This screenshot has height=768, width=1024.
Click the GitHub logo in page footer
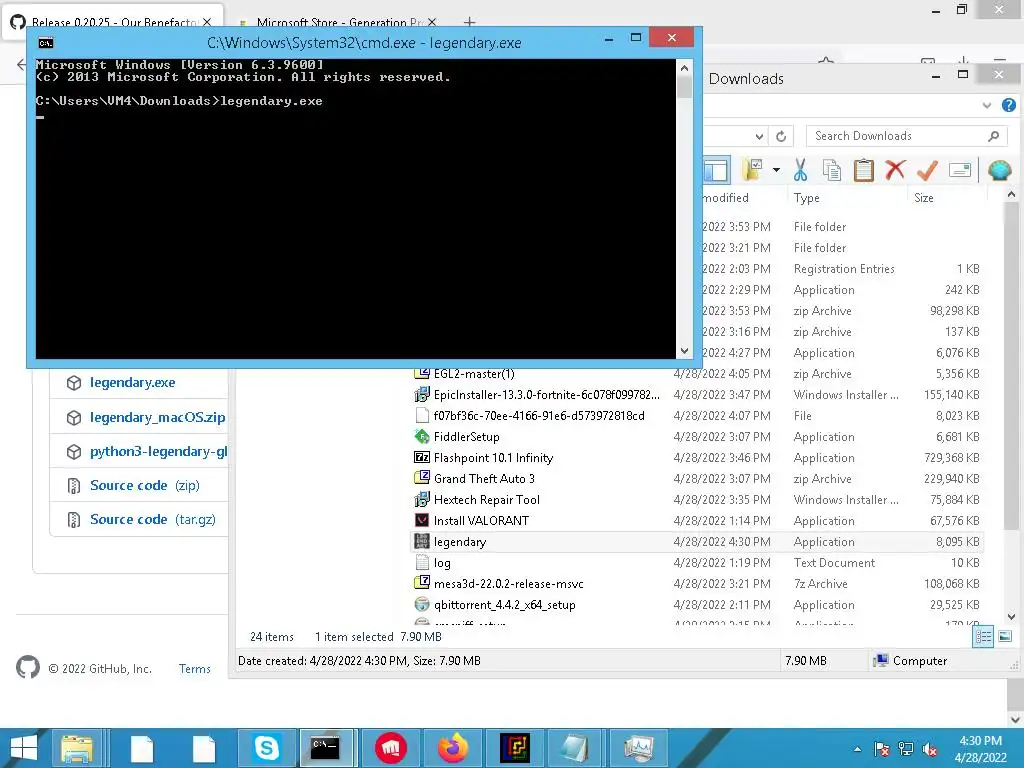pos(27,667)
